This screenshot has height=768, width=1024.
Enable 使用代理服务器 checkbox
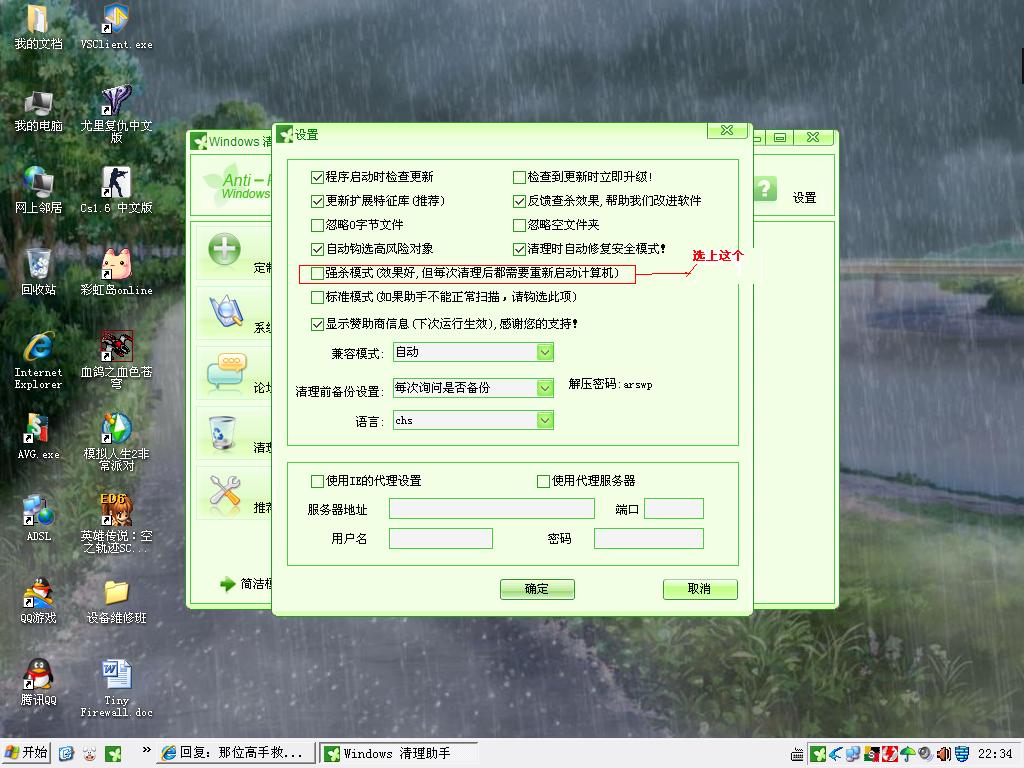pyautogui.click(x=543, y=481)
